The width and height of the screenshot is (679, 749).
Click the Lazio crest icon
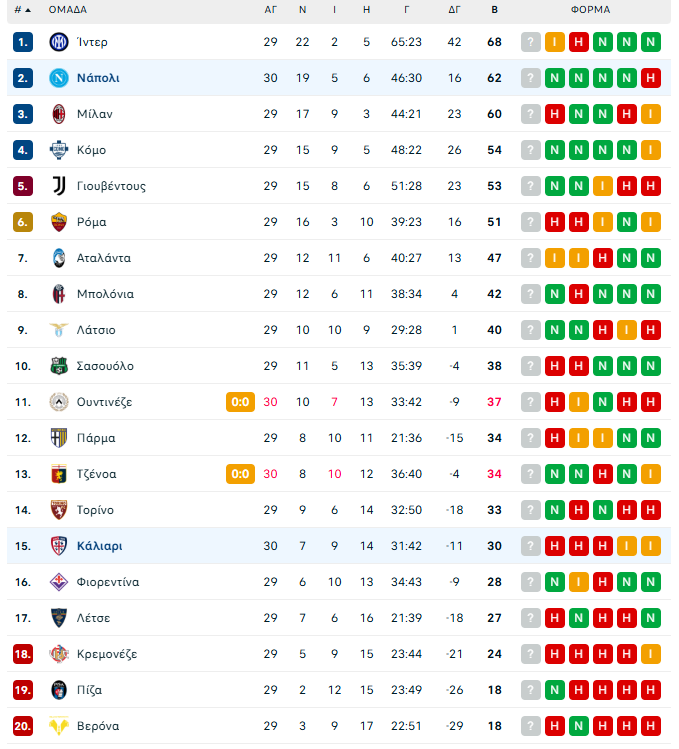pyautogui.click(x=58, y=330)
